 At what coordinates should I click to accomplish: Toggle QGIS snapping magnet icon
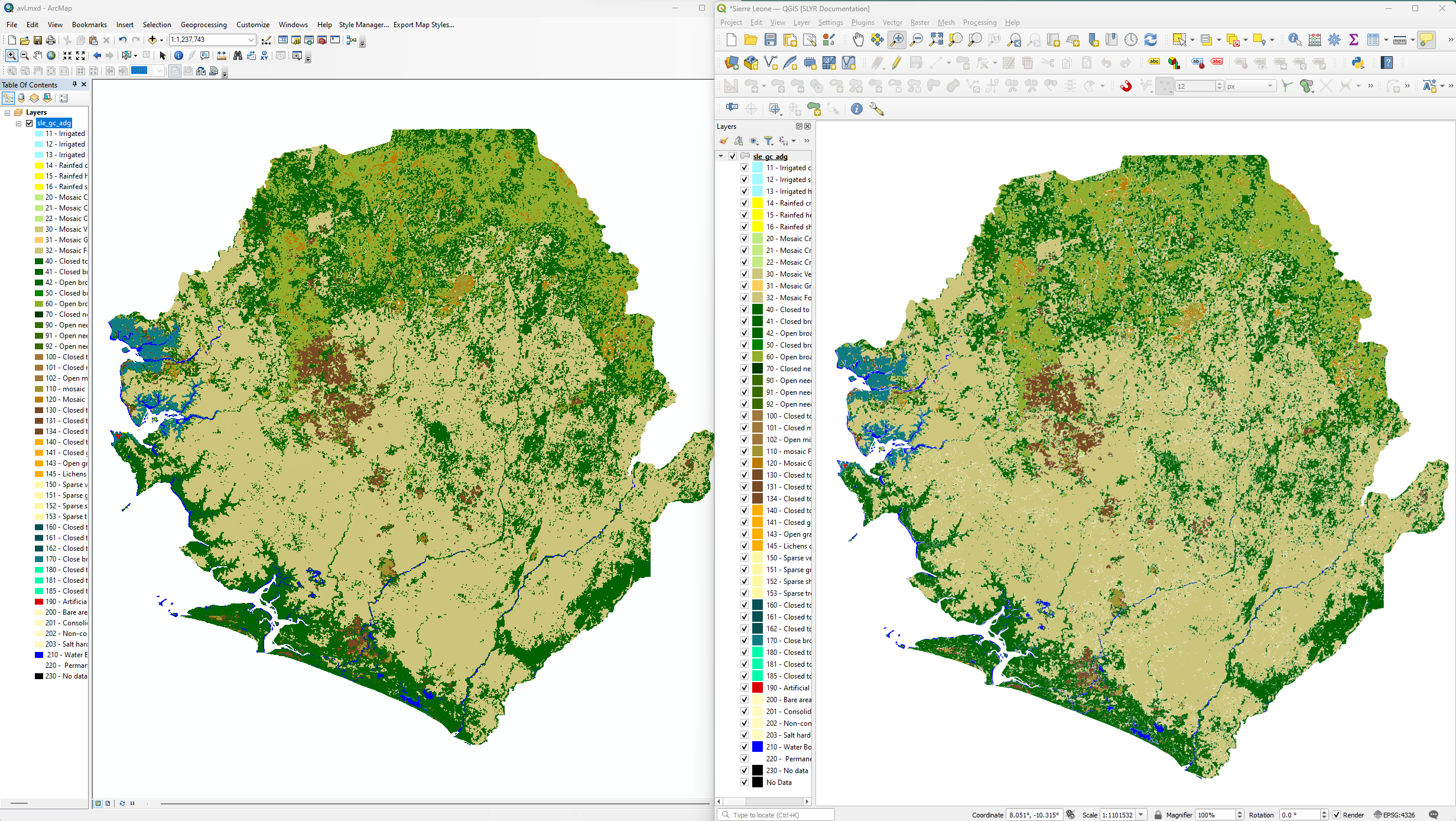pyautogui.click(x=1126, y=86)
